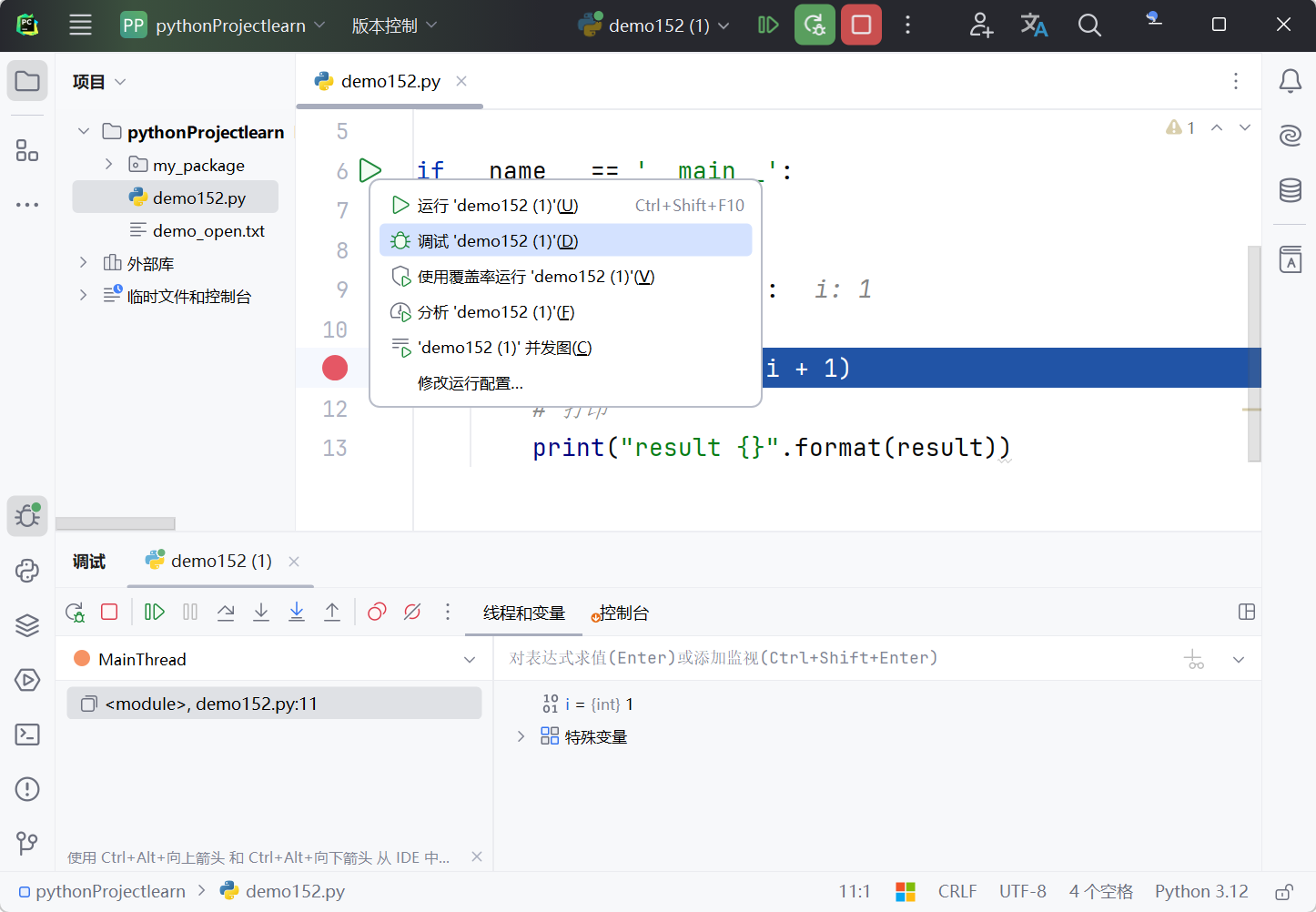Viewport: 1316px width, 912px height.
Task: Open the Terminal tool window icon
Action: click(x=27, y=735)
